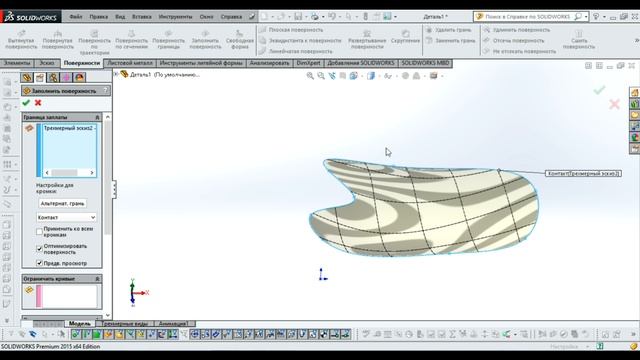This screenshot has width=640, height=360.
Task: Click Развертывание поверхности tool
Action: click(x=367, y=40)
